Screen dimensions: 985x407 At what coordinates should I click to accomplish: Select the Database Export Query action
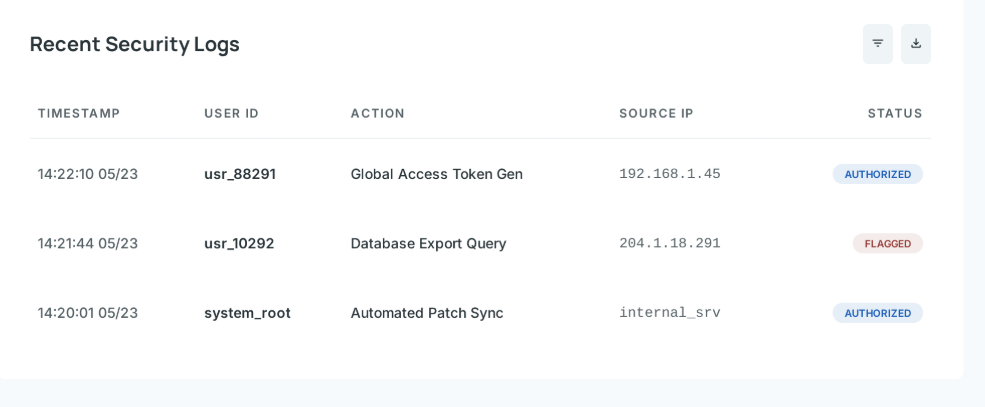click(x=428, y=243)
